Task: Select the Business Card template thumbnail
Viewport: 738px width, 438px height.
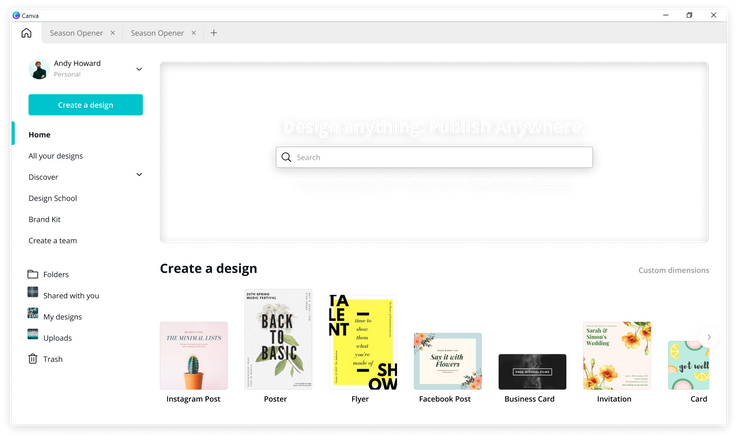Action: coord(532,372)
